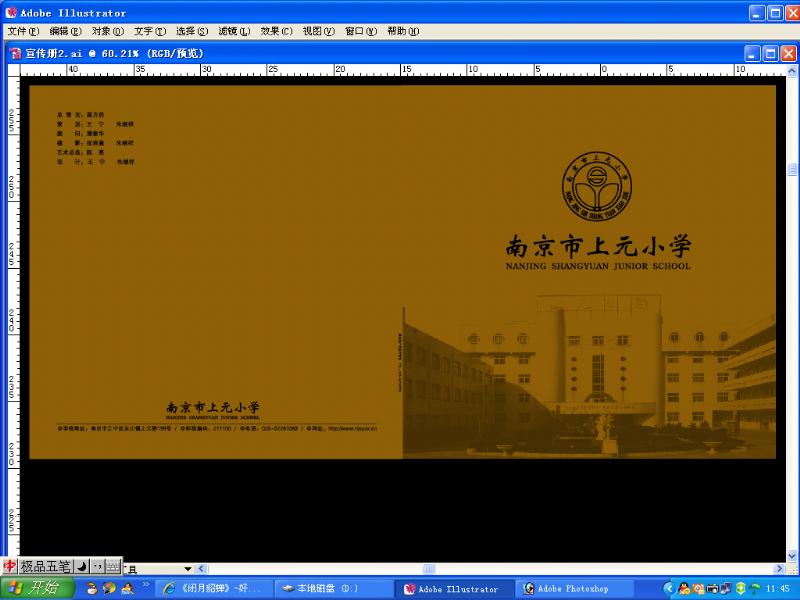Viewport: 800px width, 600px height.
Task: Click the horizontal scrollbar thumb
Action: (429, 569)
